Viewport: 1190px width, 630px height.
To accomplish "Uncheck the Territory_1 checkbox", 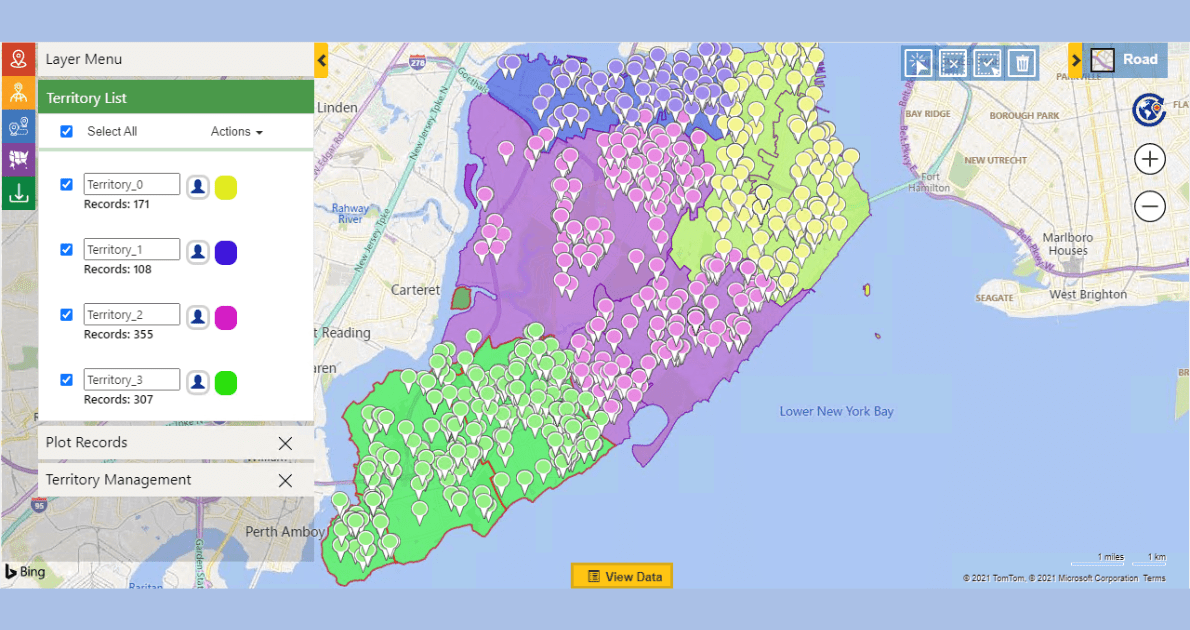I will coord(67,250).
